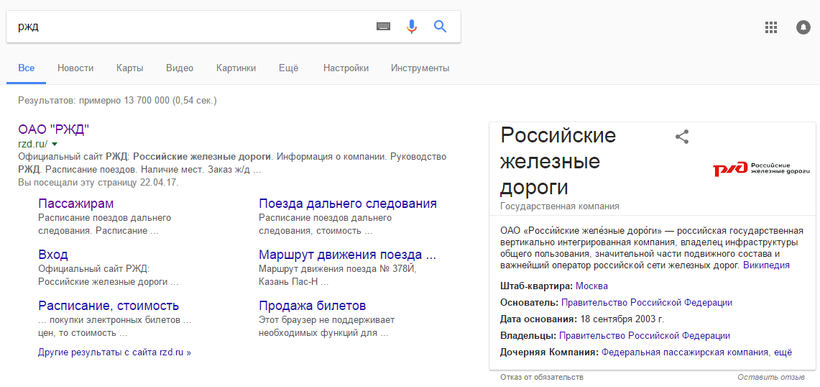The width and height of the screenshot is (820, 387).
Task: Open the Продажа билетов sitelink
Action: pyautogui.click(x=312, y=306)
